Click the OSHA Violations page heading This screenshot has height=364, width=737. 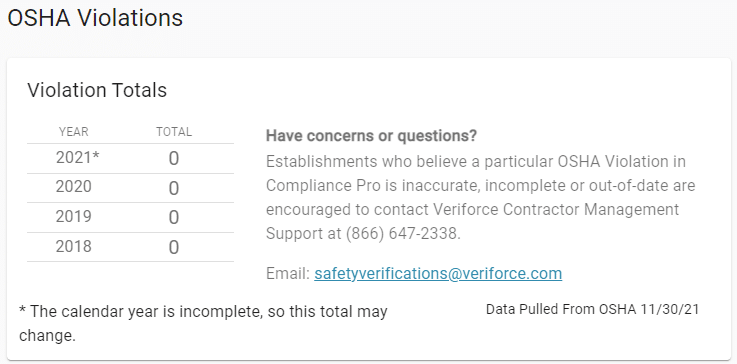[95, 18]
